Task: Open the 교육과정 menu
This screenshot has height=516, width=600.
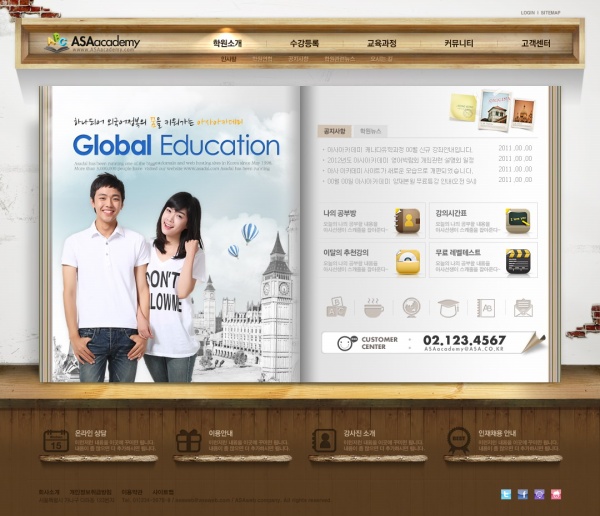Action: pyautogui.click(x=382, y=43)
